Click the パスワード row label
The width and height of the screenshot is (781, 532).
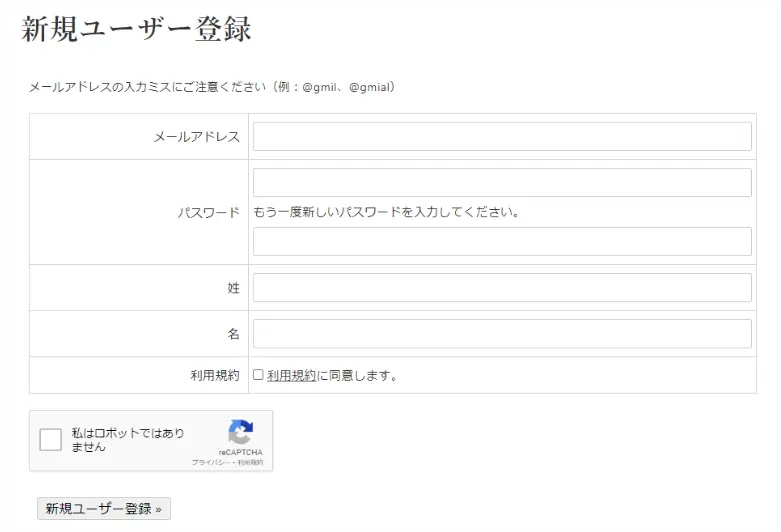click(208, 213)
